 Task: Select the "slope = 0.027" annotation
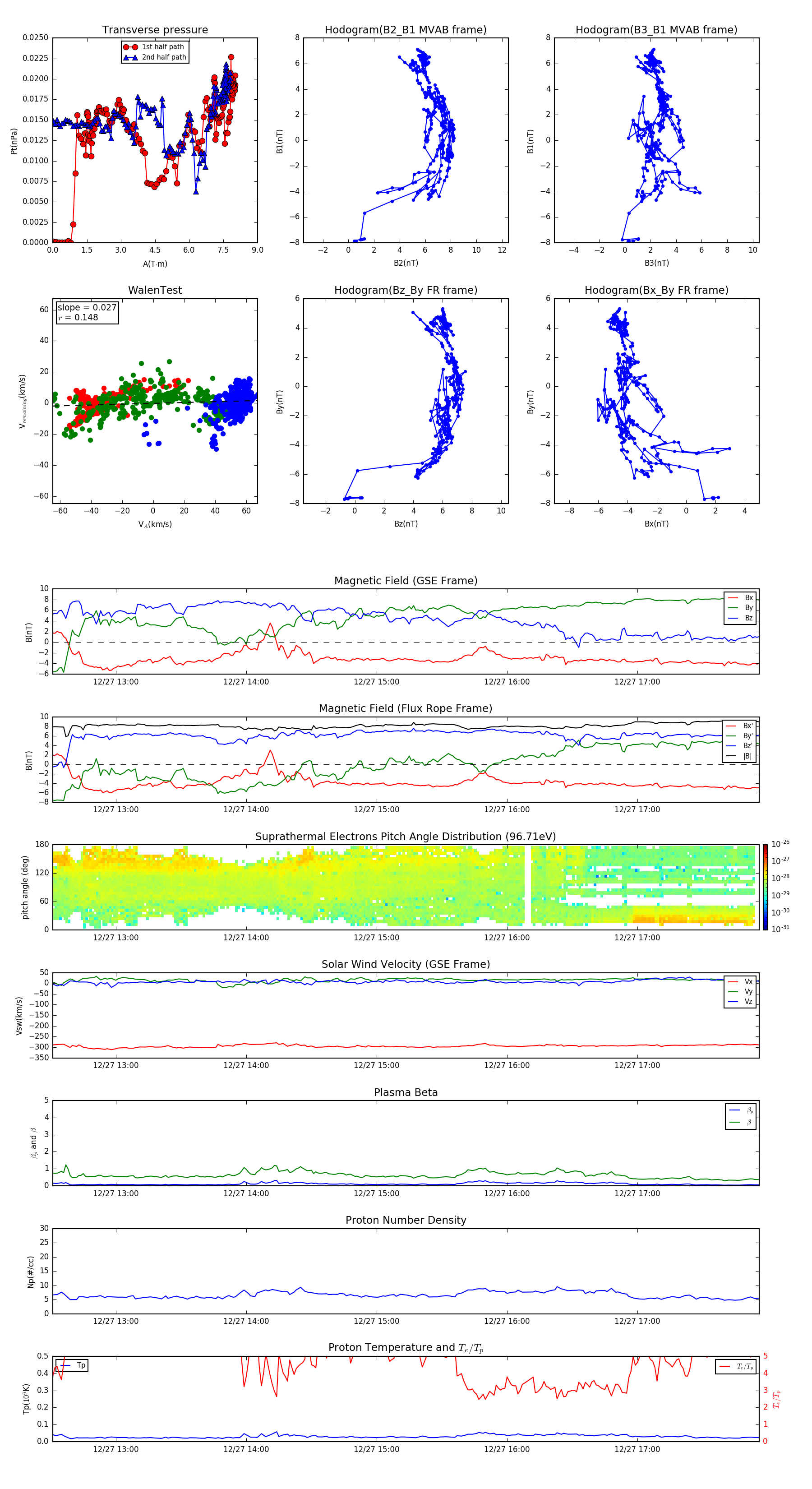[x=87, y=308]
